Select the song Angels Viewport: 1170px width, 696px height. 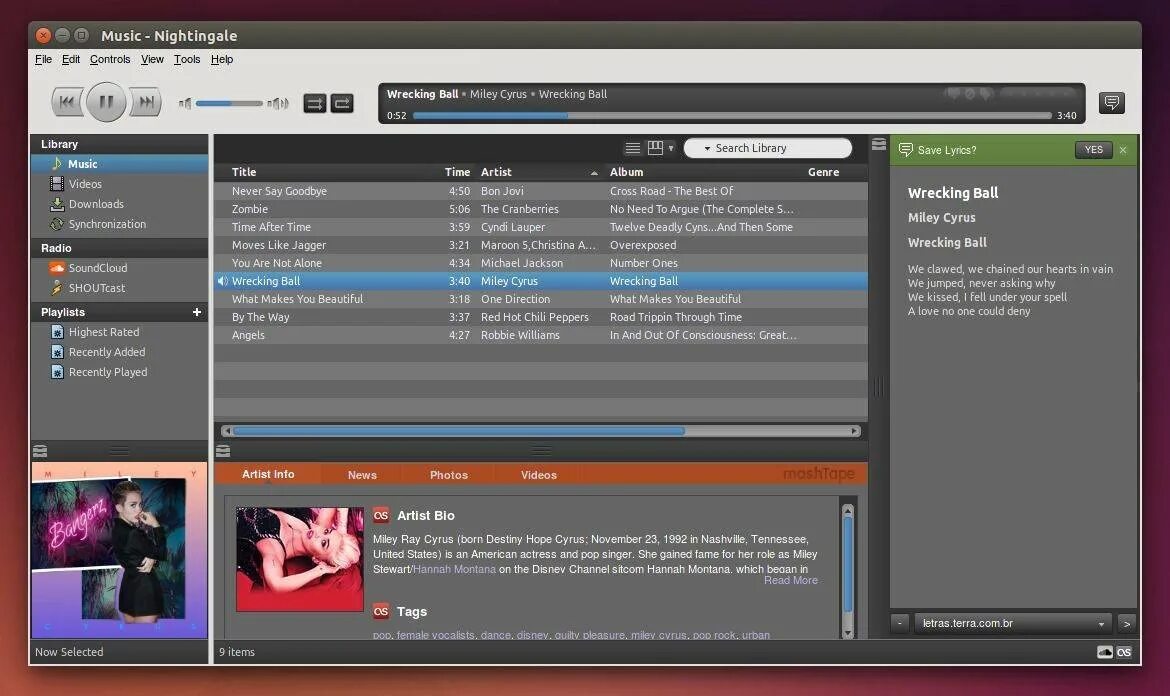tap(540, 335)
